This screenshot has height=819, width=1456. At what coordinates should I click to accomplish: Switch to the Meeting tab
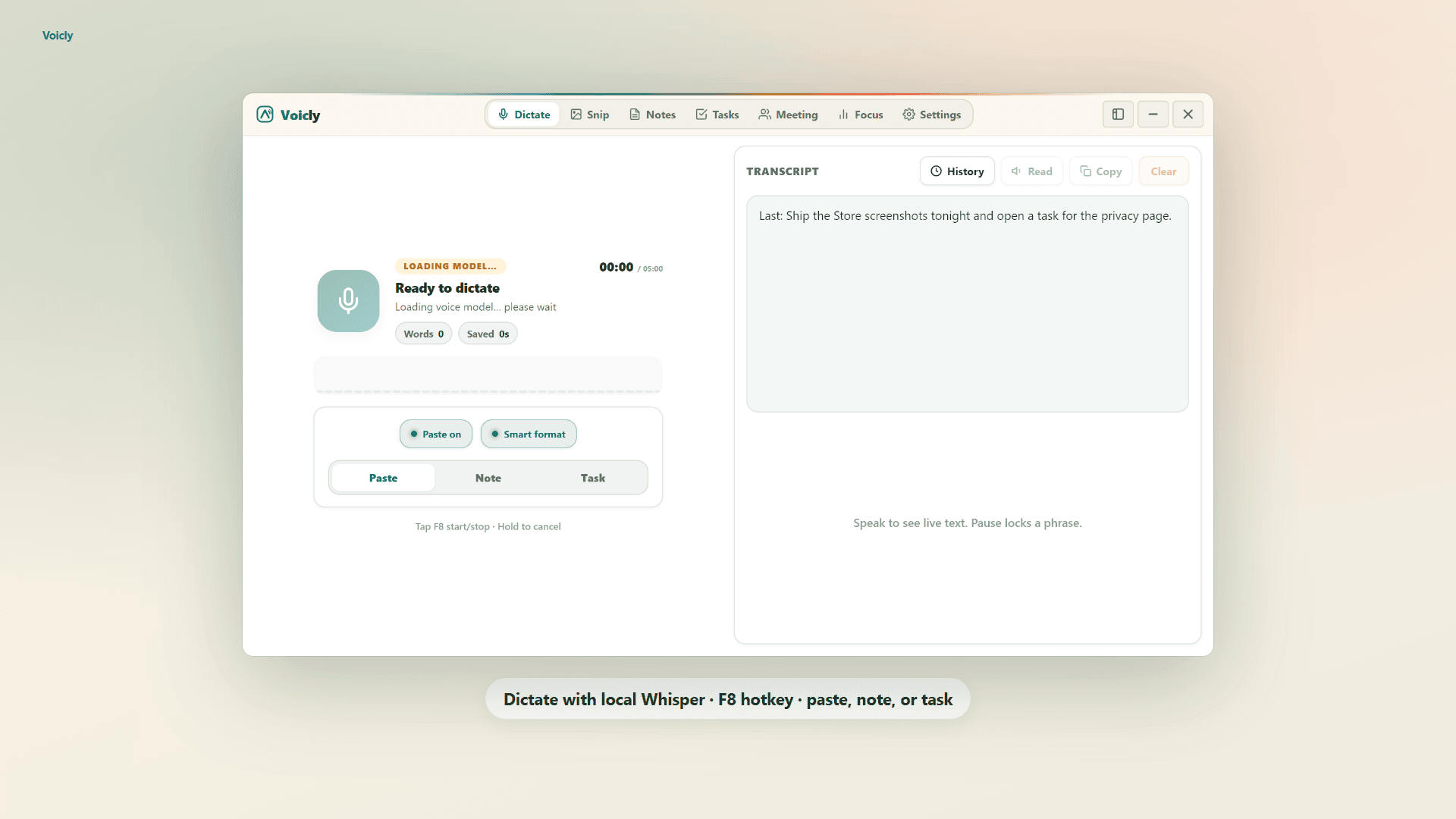click(x=789, y=115)
